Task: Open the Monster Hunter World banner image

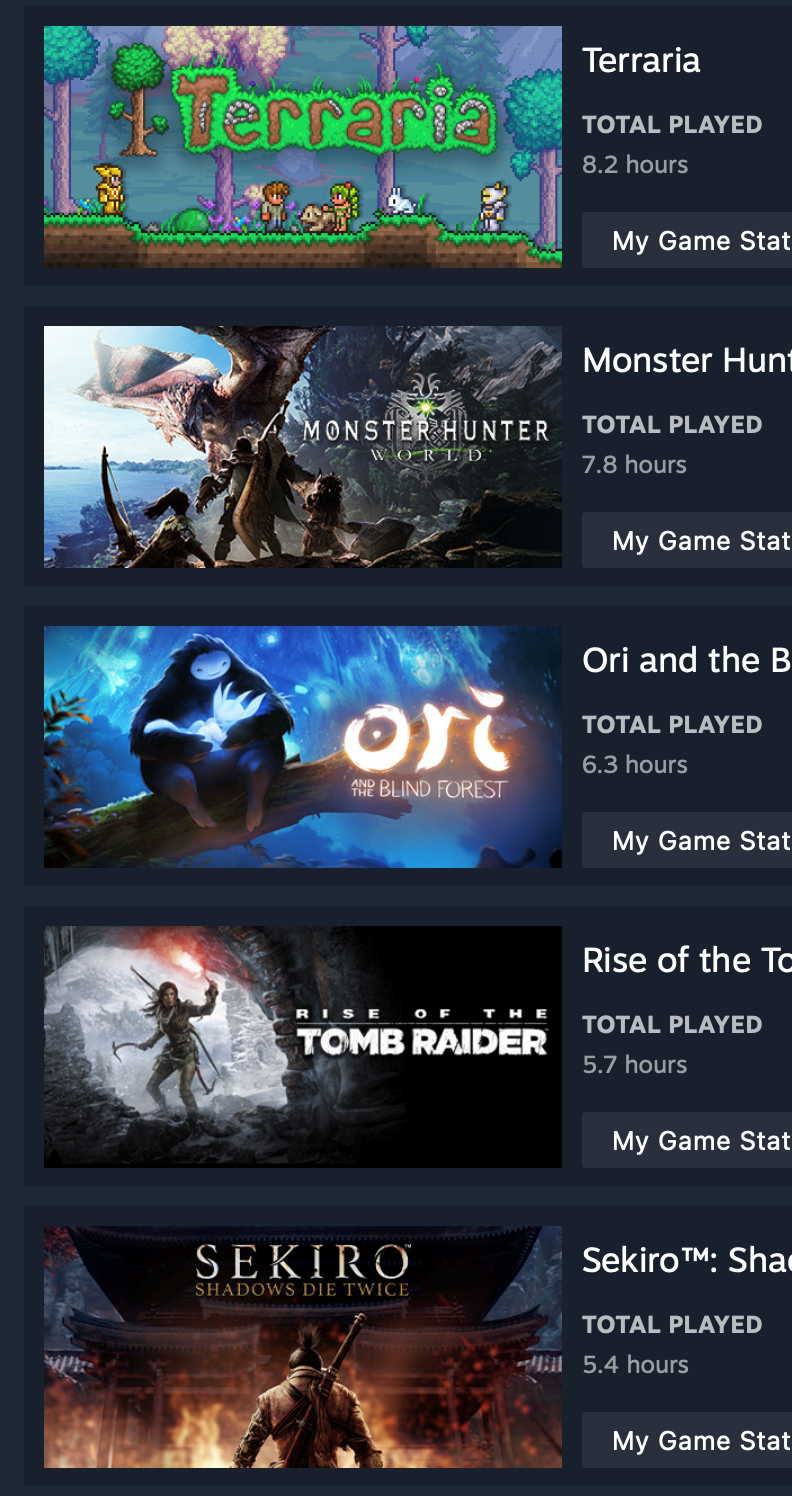Action: (x=303, y=447)
